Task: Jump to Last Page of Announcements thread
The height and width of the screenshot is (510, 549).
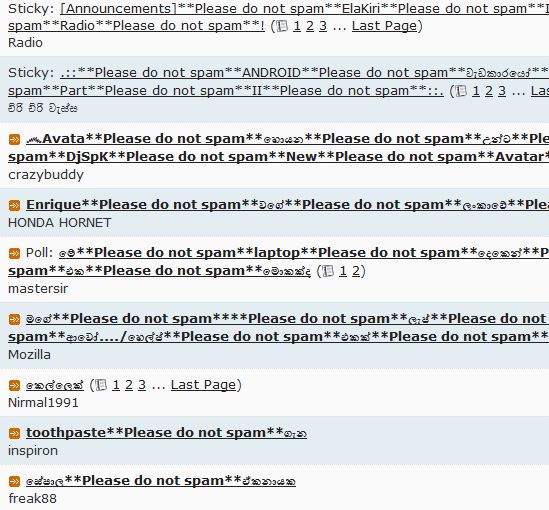Action: [x=384, y=26]
